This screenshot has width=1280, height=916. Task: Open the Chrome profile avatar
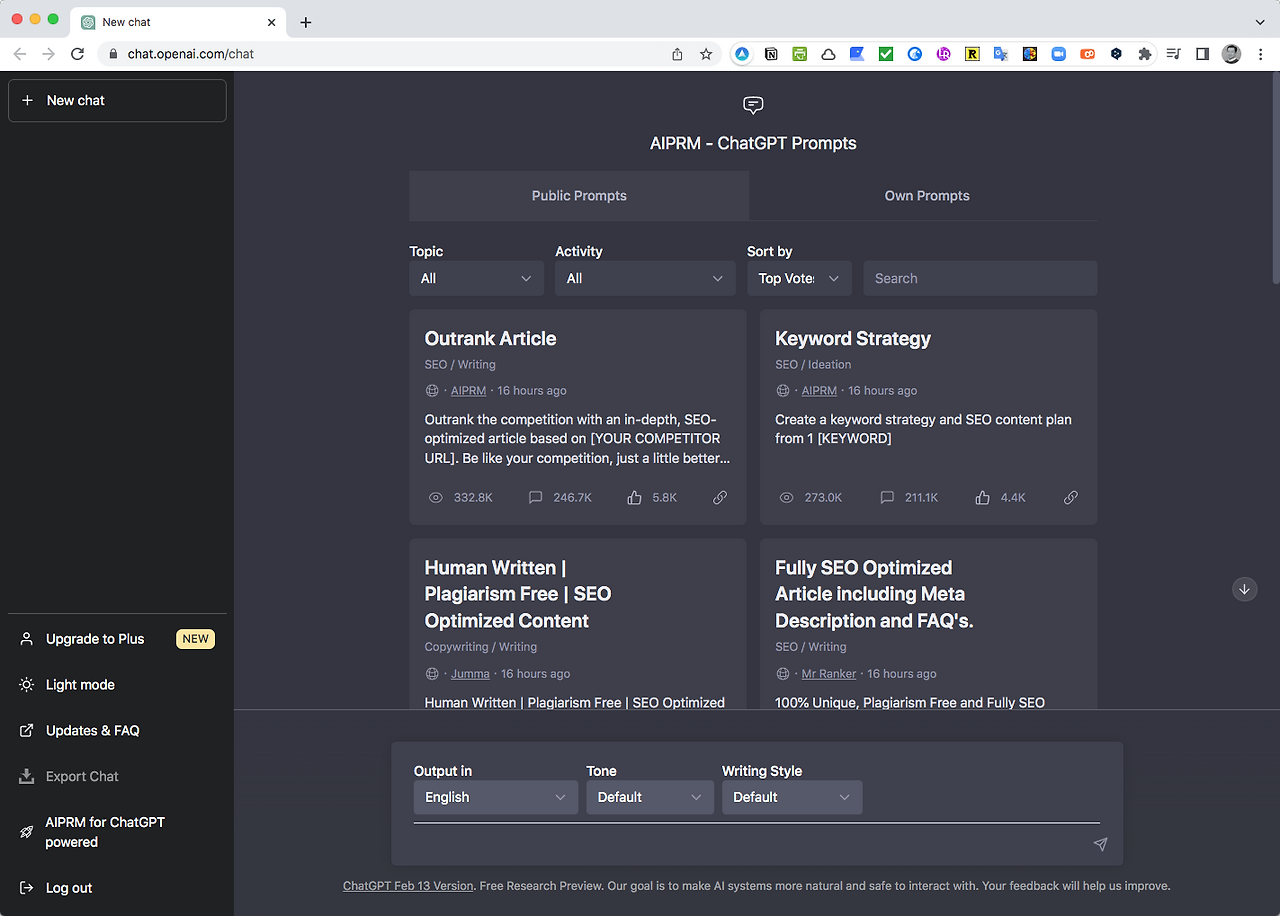1231,54
